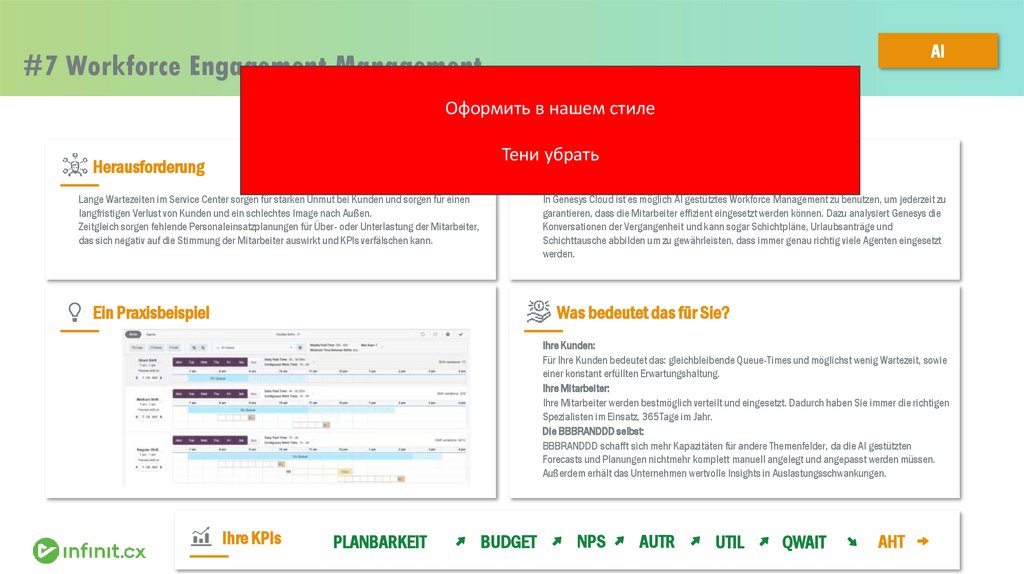1024x574 pixels.
Task: Click the up arrow after BUDGET
Action: (x=556, y=541)
